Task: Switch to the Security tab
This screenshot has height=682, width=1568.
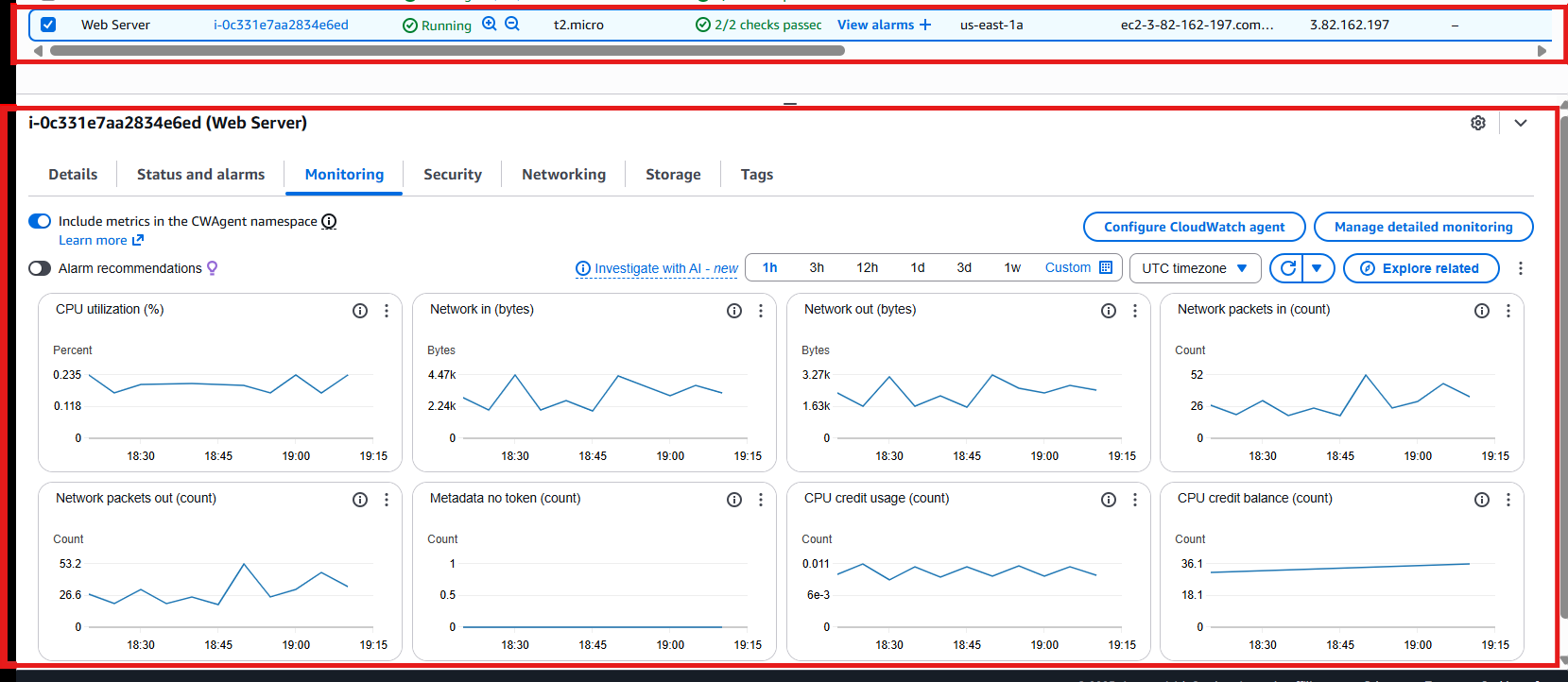Action: coord(453,175)
